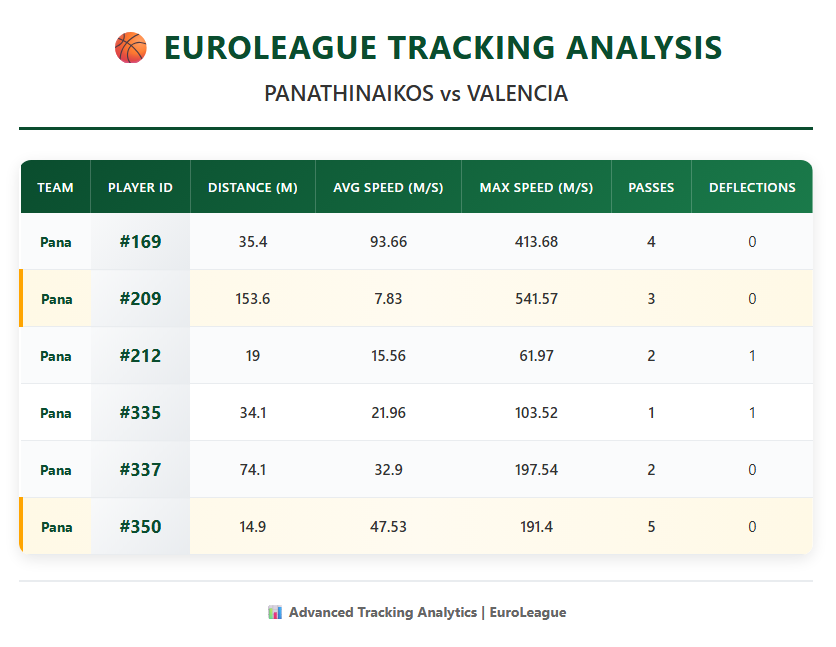Select player ID #350
Viewport: 836px width, 647px height.
(140, 527)
